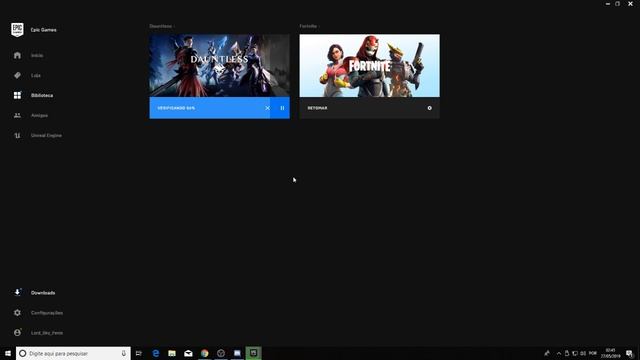The image size is (640, 360).
Task: Open File Explorer from taskbar
Action: tap(172, 353)
